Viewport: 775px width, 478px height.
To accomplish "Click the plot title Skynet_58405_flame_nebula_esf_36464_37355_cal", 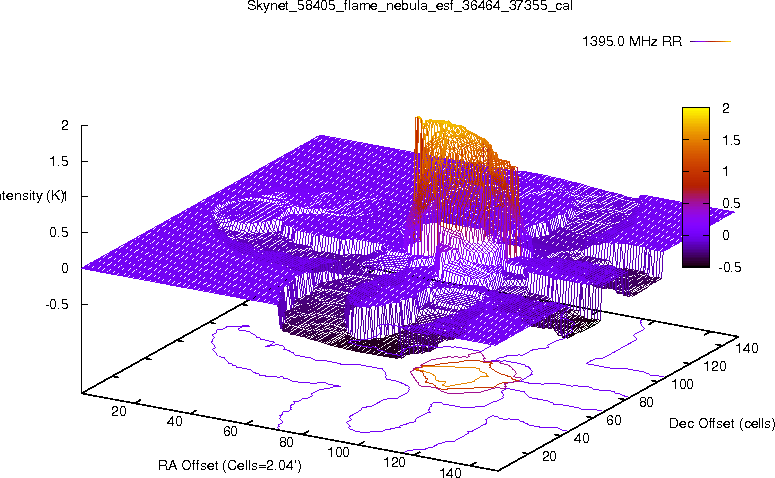I will (410, 6).
